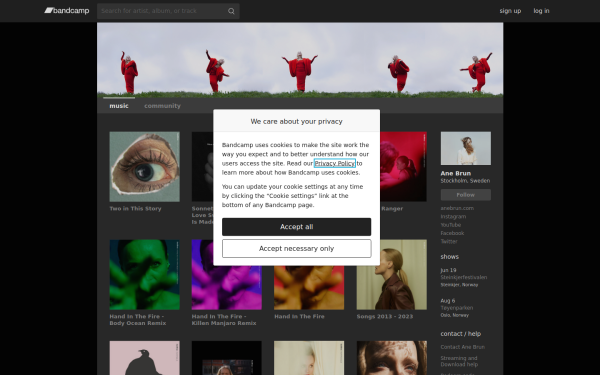Click the Stockholm, Sweden location text
This screenshot has width=600, height=375.
click(465, 181)
